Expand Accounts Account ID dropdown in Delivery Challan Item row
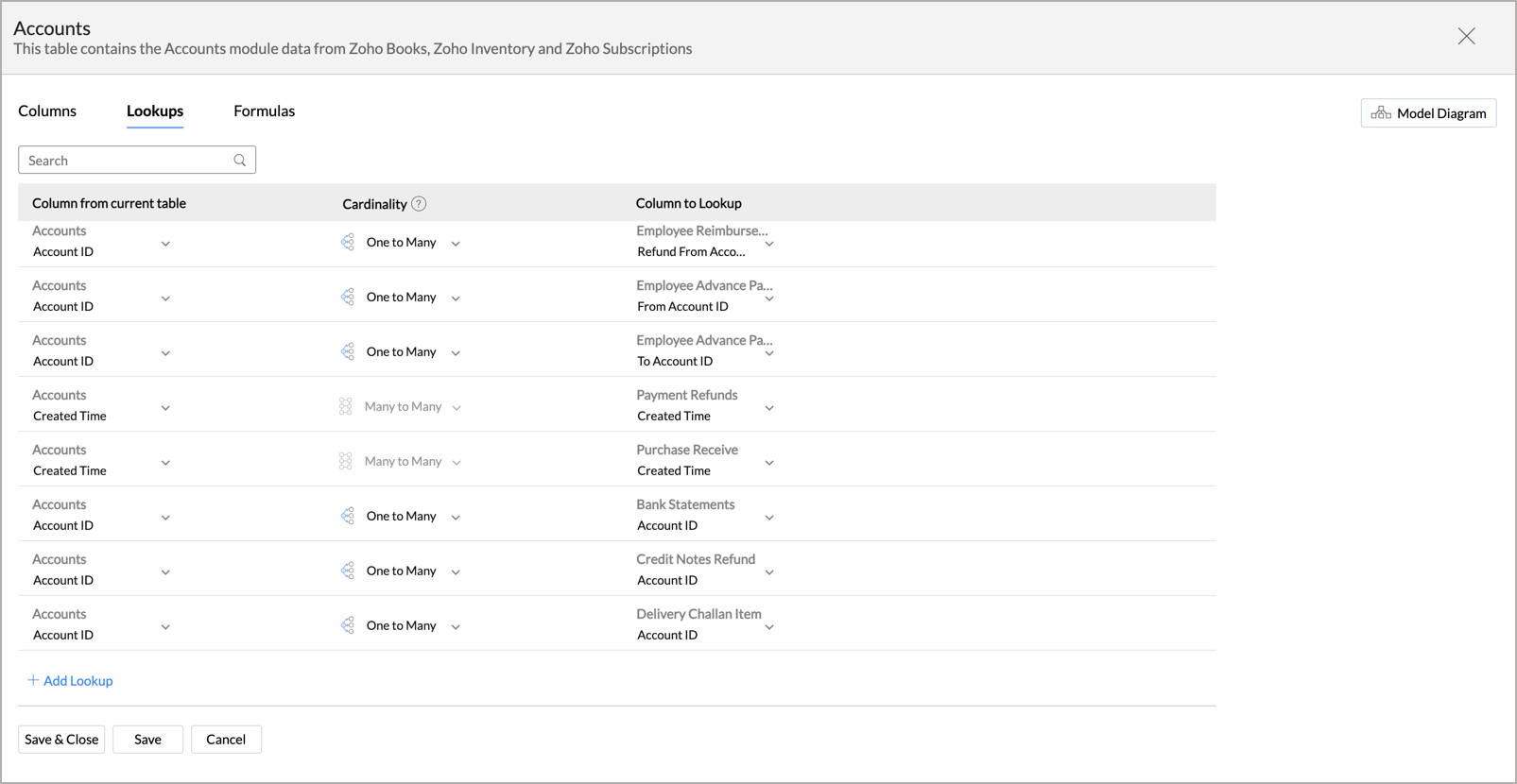Image resolution: width=1517 pixels, height=784 pixels. pyautogui.click(x=165, y=627)
